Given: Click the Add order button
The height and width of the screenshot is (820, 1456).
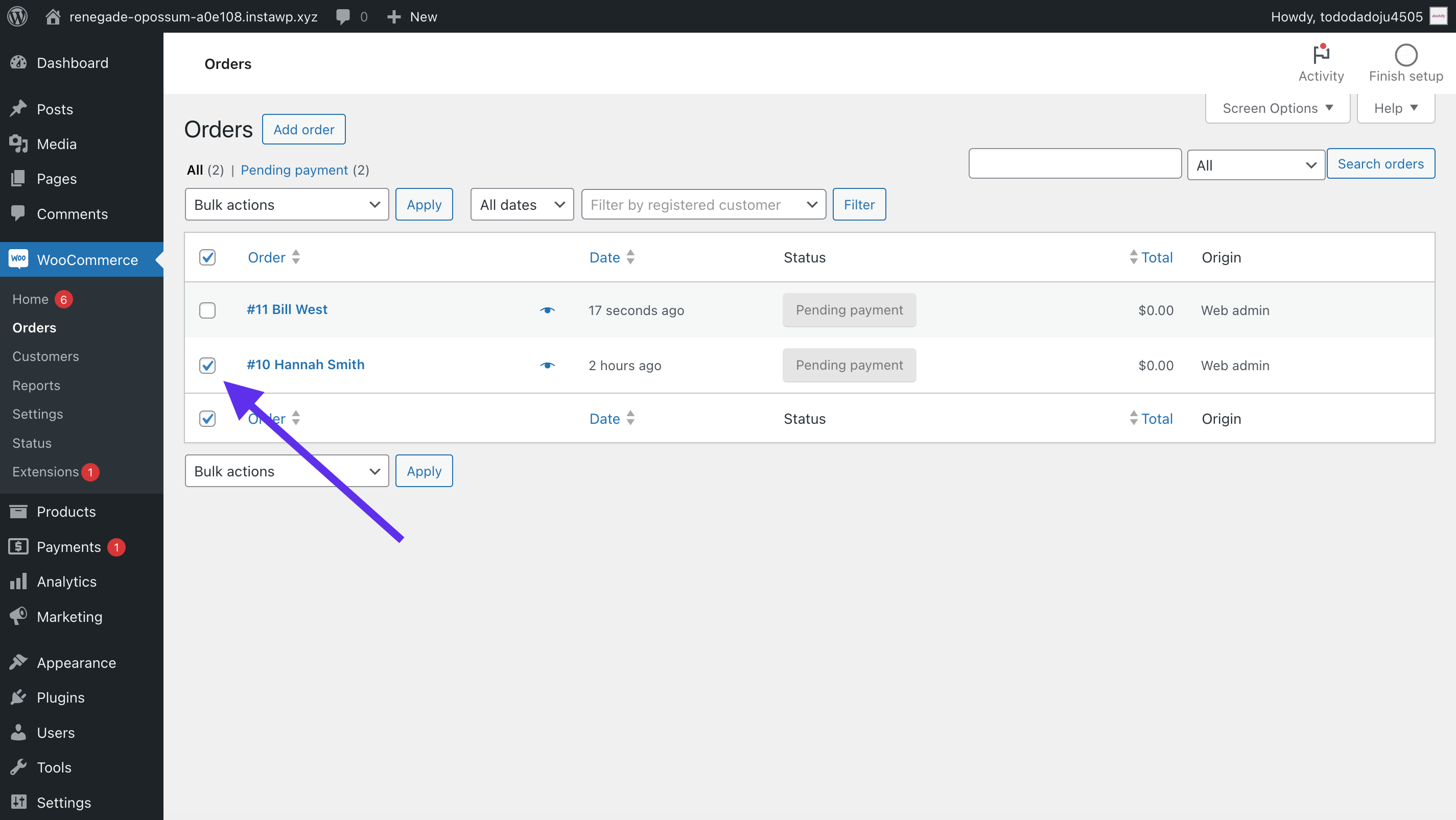Looking at the screenshot, I should click(303, 129).
